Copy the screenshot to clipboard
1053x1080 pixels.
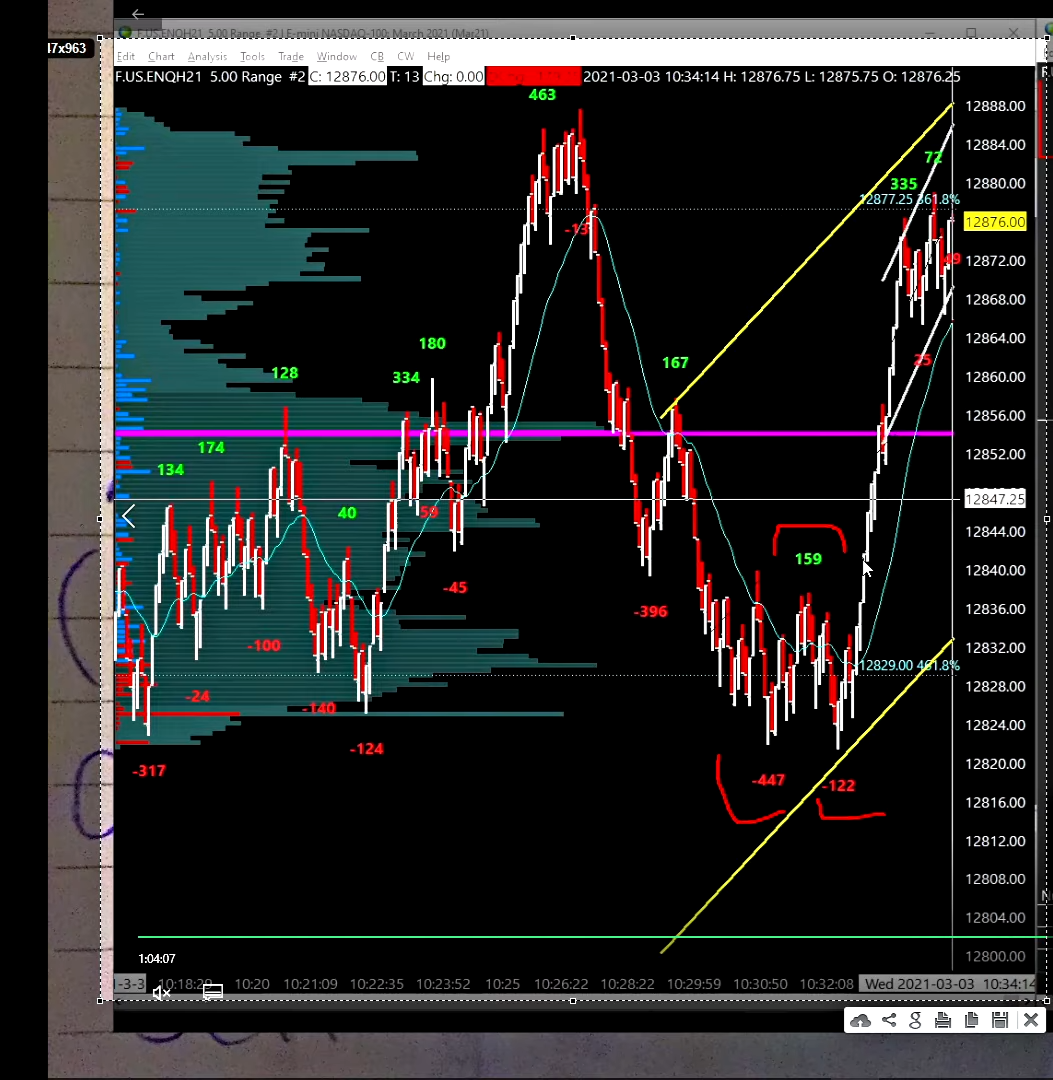click(972, 1020)
